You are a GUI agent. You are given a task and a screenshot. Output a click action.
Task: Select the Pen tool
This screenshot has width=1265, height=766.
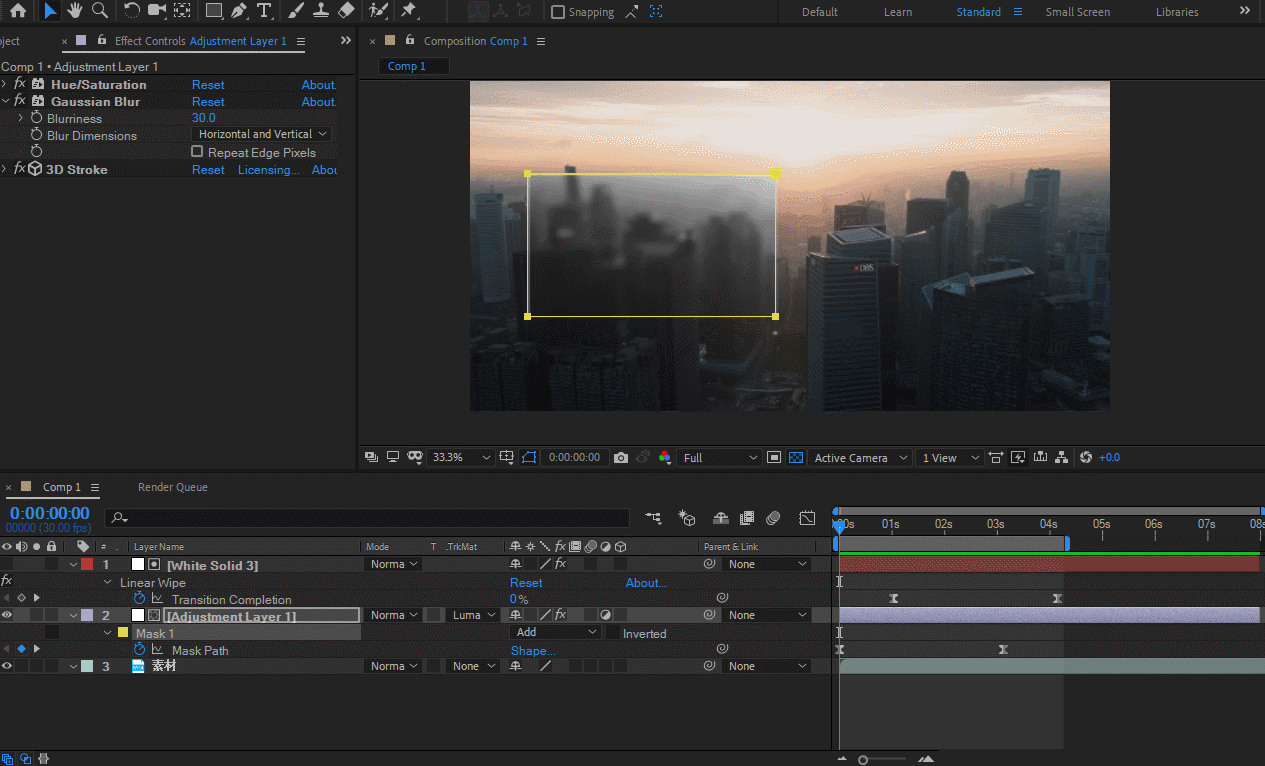pyautogui.click(x=239, y=11)
